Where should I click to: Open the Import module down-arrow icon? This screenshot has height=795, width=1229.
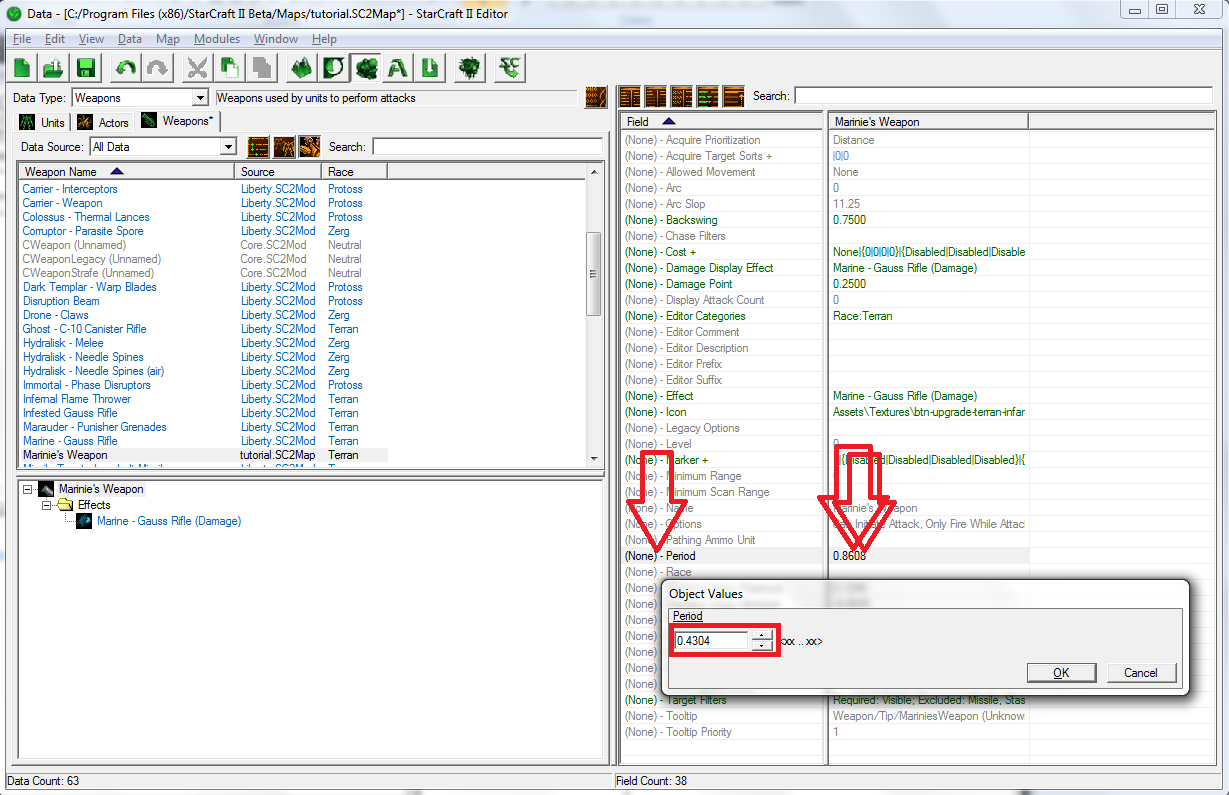(x=429, y=68)
